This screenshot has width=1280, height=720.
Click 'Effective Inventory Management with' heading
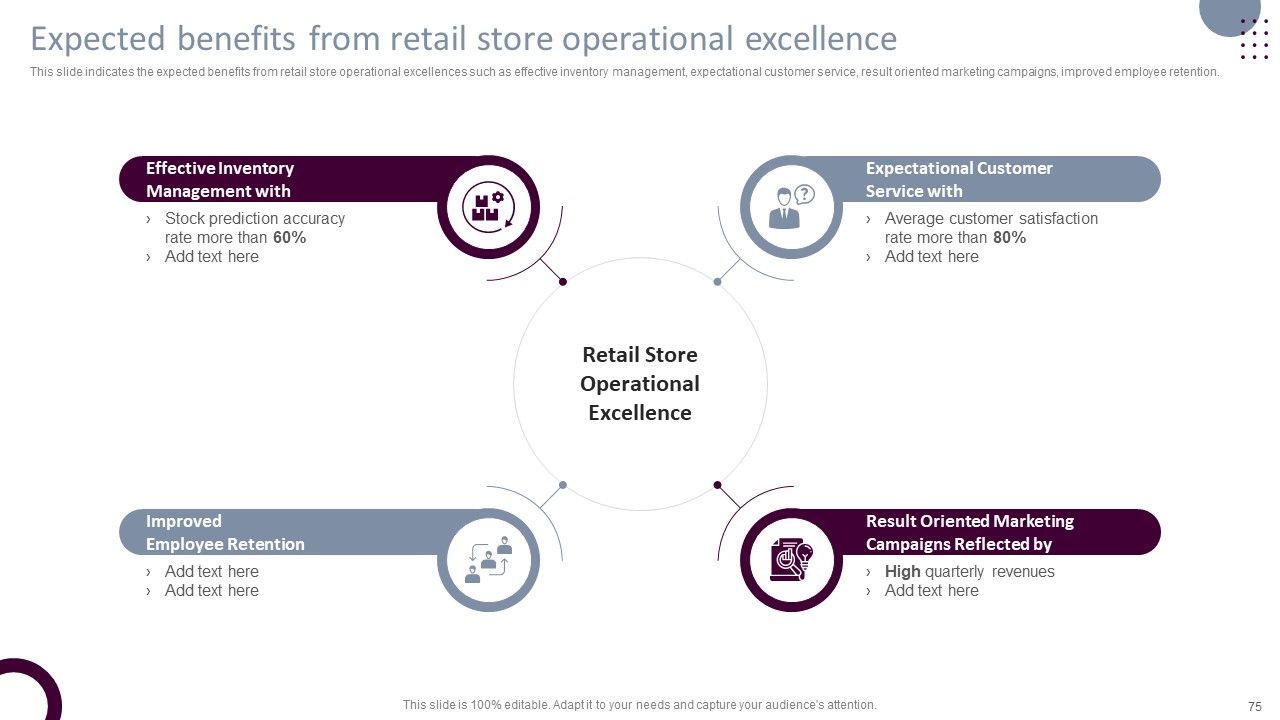[220, 180]
